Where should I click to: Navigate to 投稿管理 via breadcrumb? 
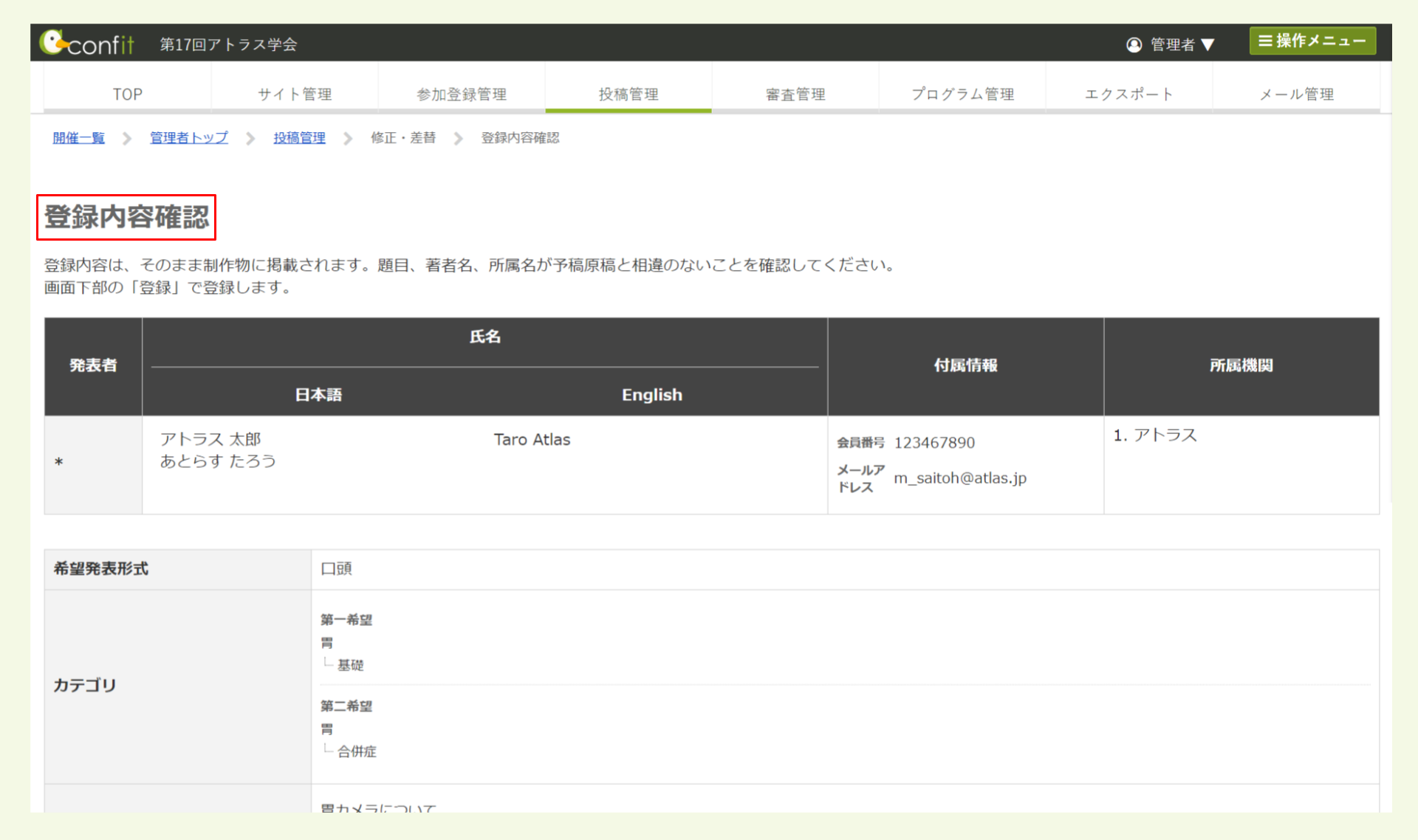pos(299,138)
